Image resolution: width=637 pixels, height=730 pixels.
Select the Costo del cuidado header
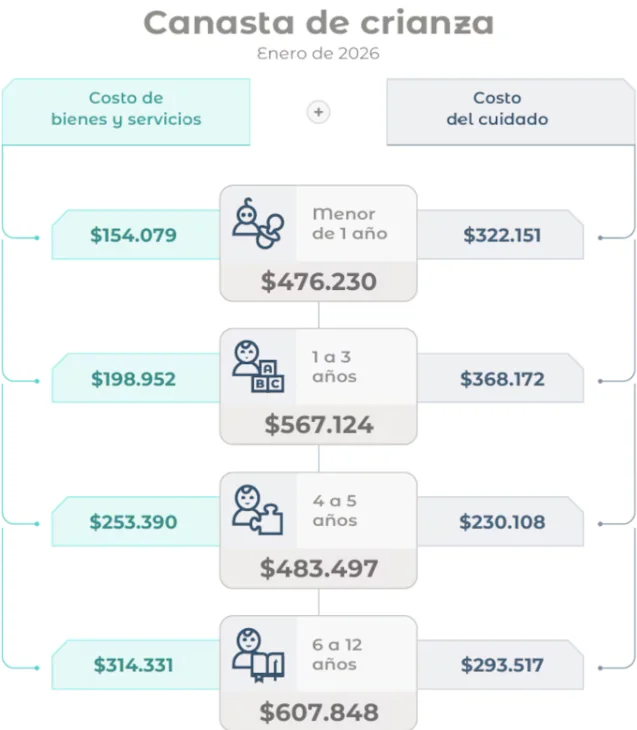(x=497, y=109)
